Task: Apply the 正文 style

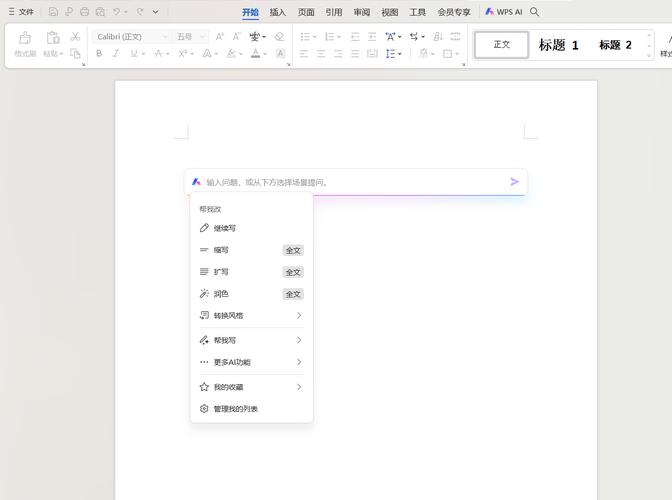Action: coord(501,45)
